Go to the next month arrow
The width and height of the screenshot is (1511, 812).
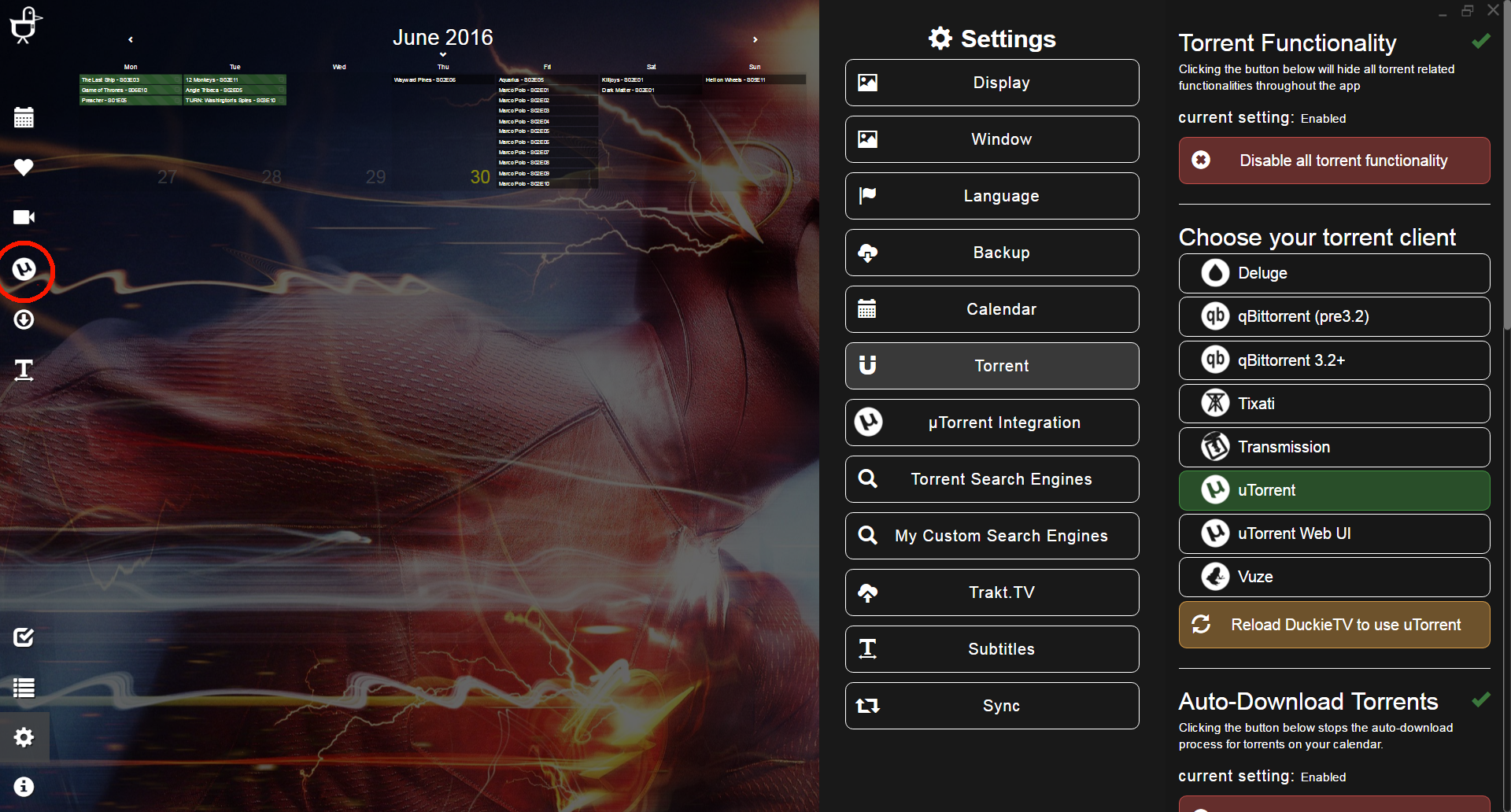pos(755,39)
